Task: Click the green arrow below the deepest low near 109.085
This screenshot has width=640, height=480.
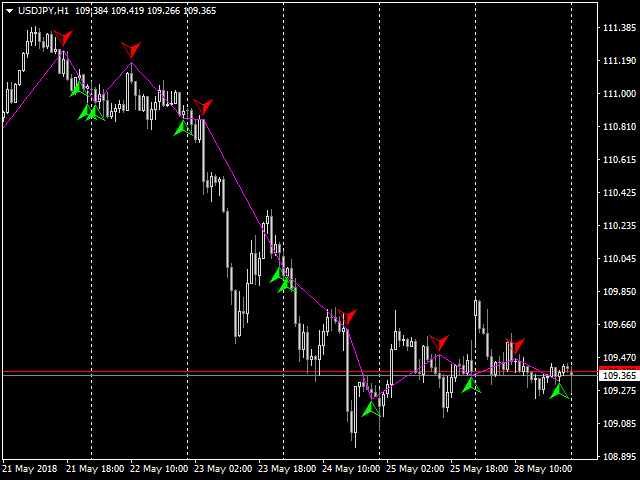Action: (371, 409)
